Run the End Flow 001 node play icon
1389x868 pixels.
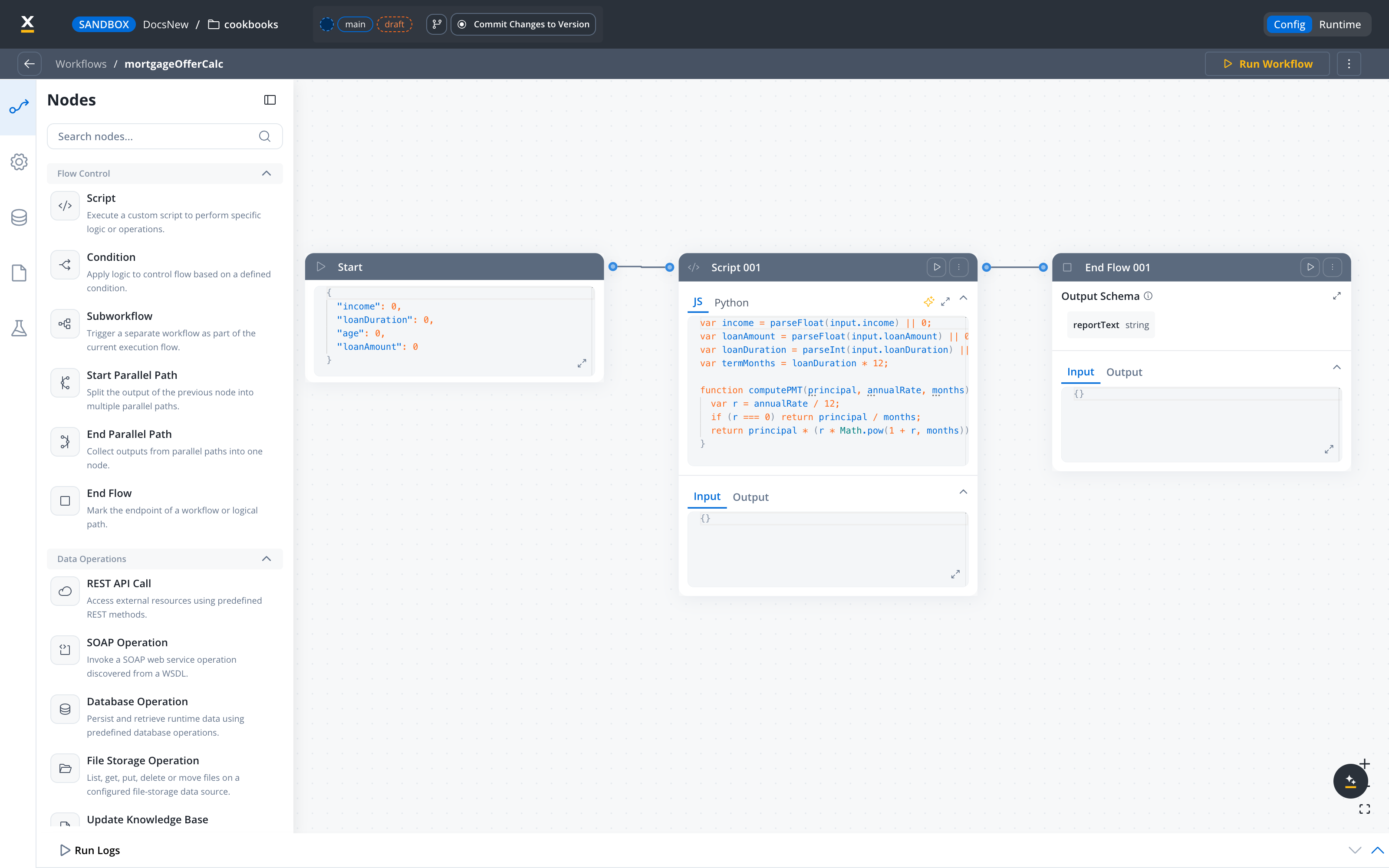(x=1310, y=267)
